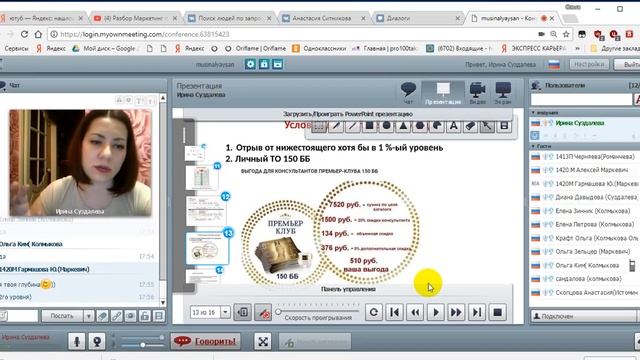Save whiteboard with diskette icon
The image size is (640, 360).
click(504, 126)
